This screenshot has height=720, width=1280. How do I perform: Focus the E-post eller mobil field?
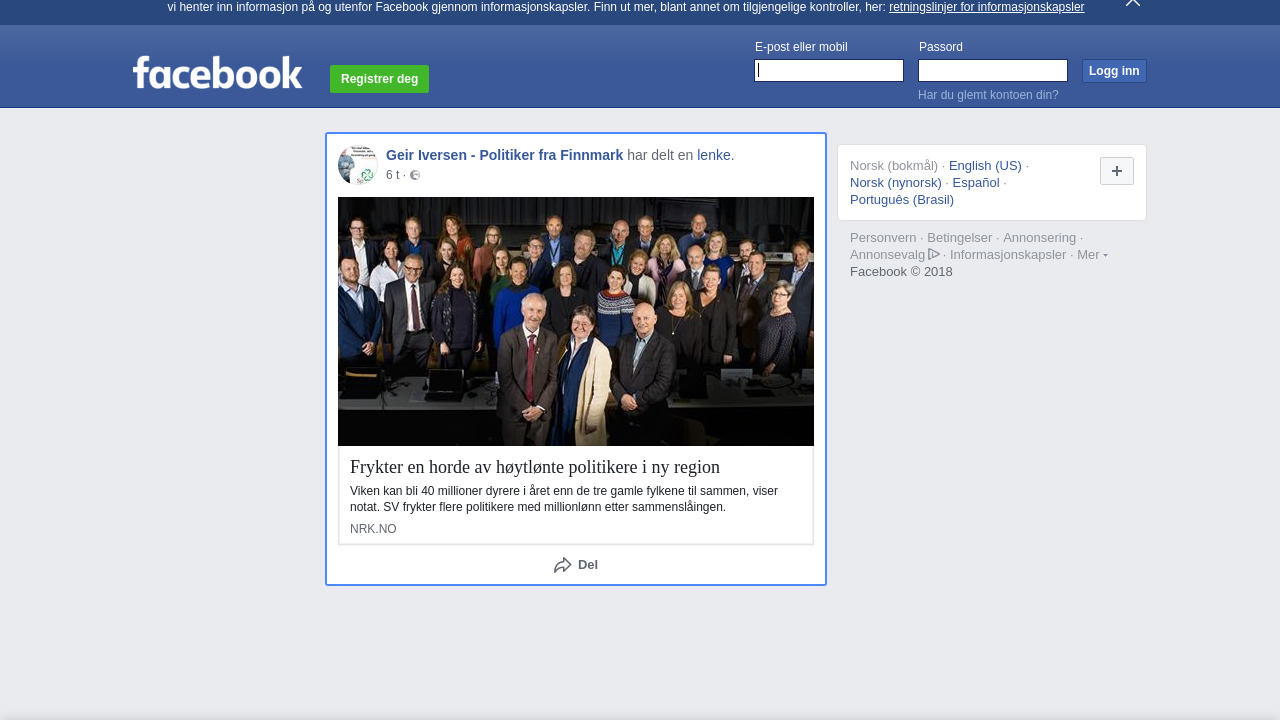point(829,70)
